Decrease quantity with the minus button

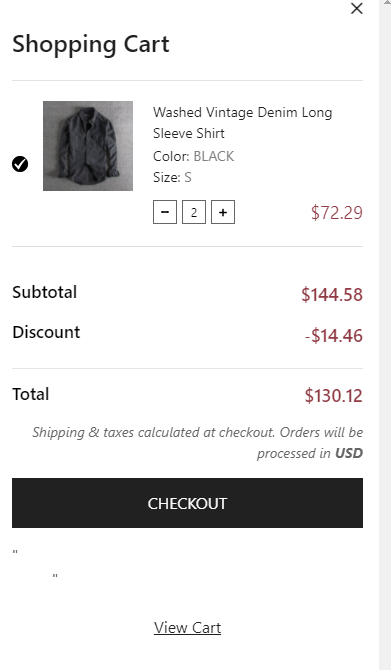[165, 212]
